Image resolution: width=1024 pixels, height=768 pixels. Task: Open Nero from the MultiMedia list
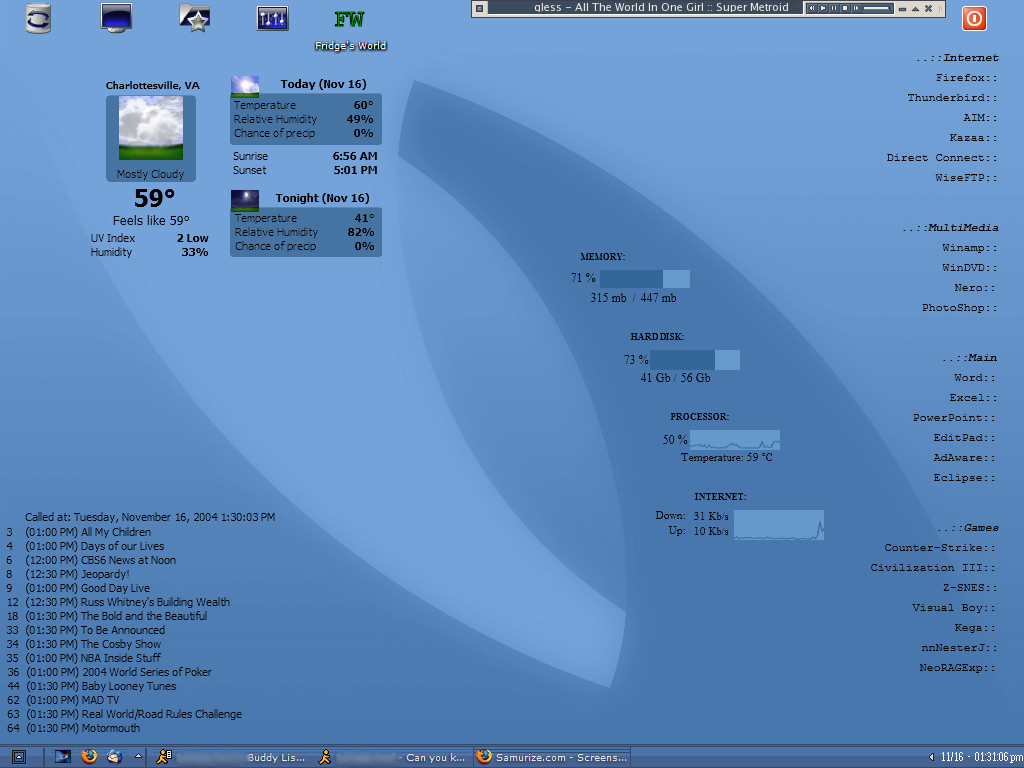tap(976, 288)
